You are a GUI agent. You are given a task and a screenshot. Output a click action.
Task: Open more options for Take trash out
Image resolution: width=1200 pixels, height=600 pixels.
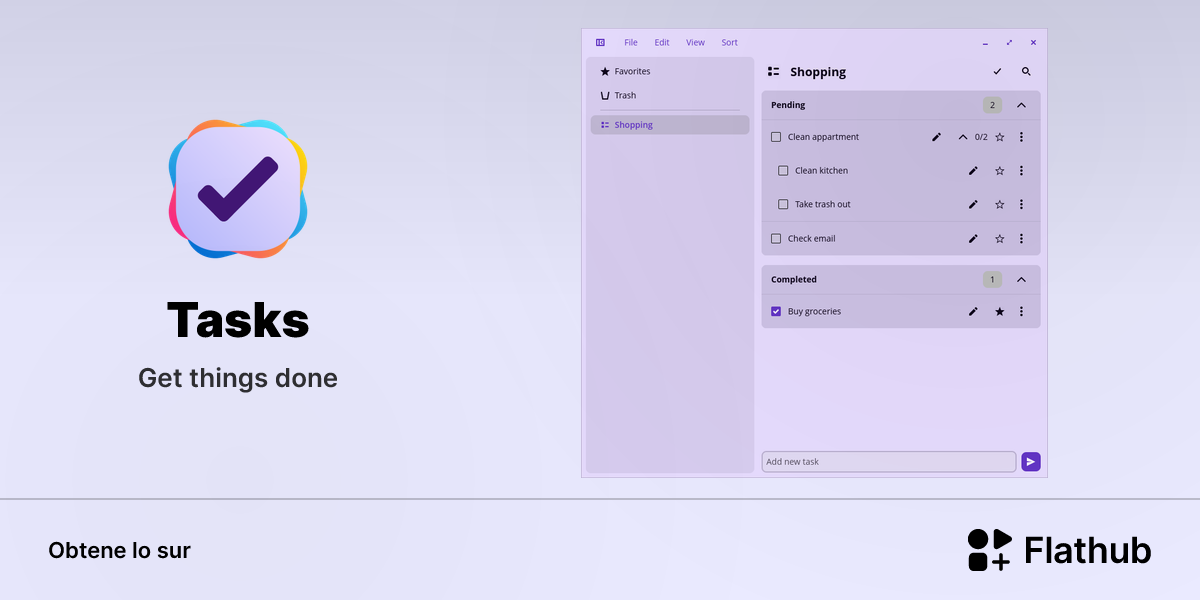coord(1021,204)
